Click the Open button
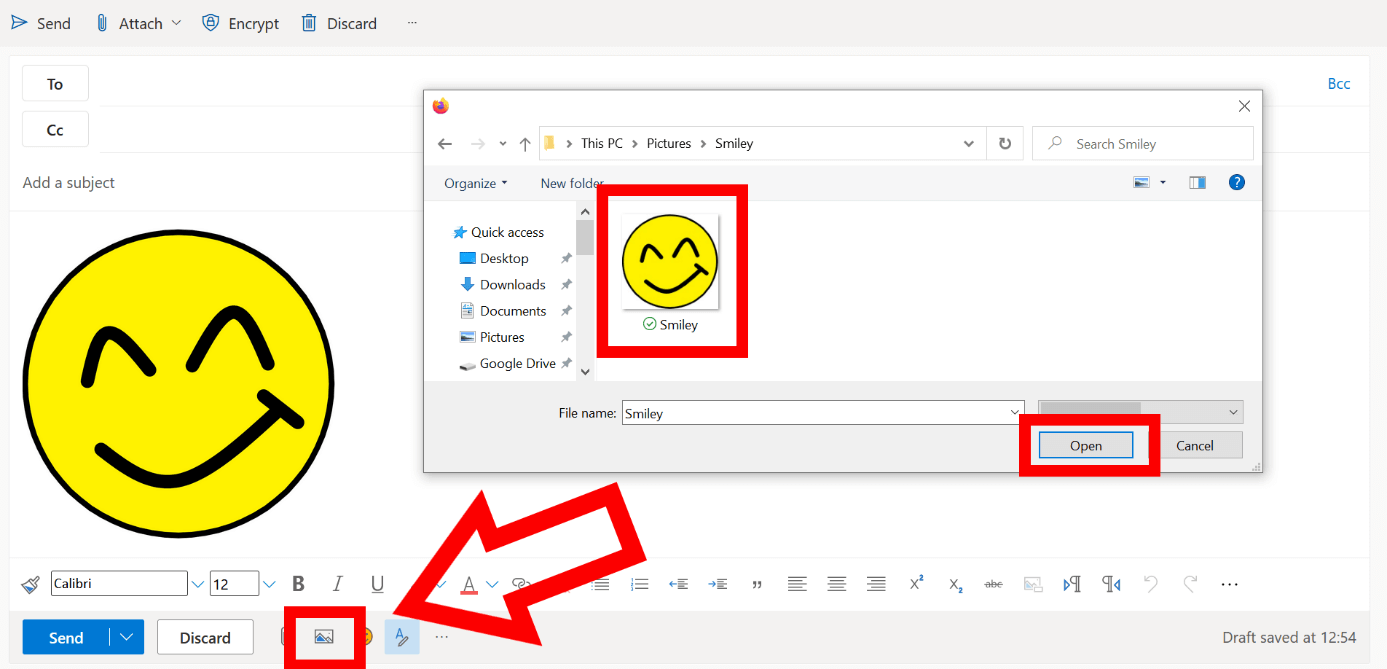Viewport: 1387px width, 669px height. tap(1086, 445)
